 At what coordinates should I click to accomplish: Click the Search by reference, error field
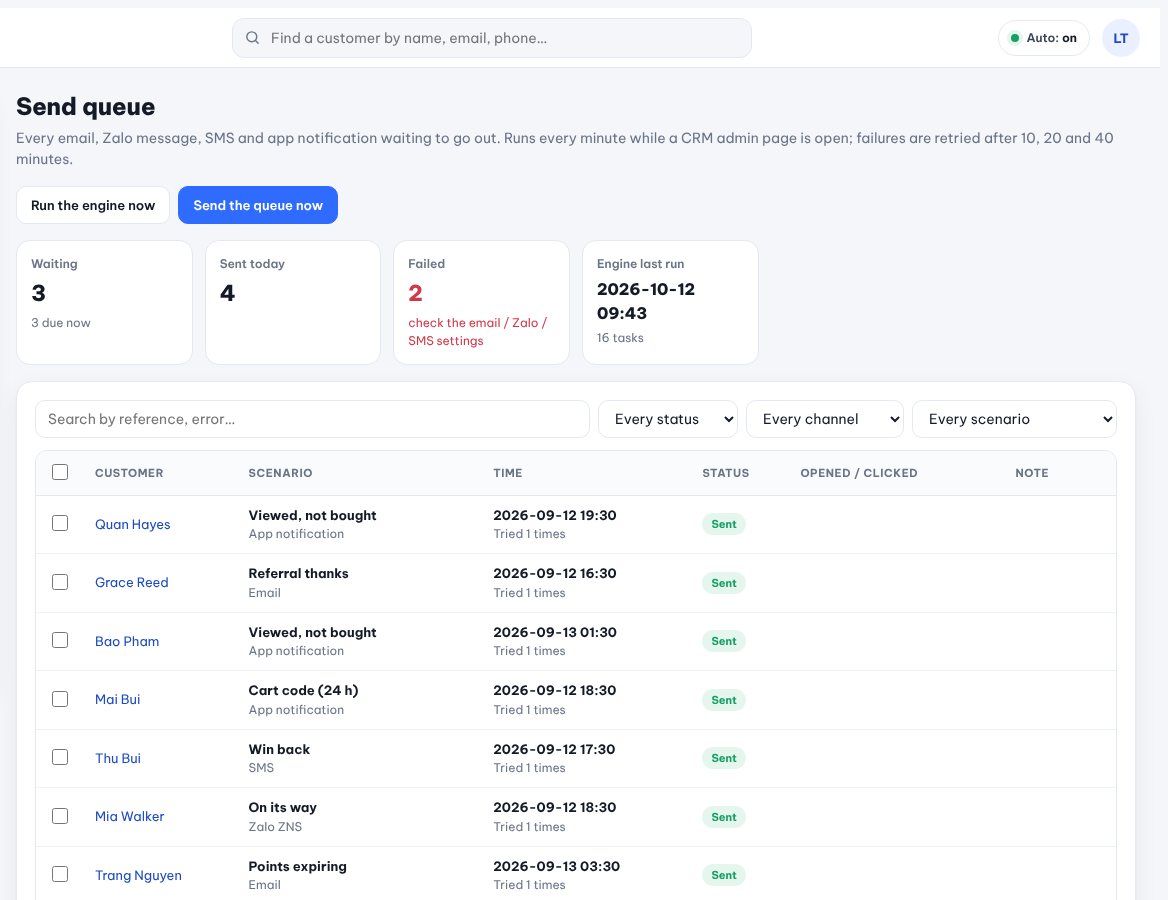click(312, 419)
